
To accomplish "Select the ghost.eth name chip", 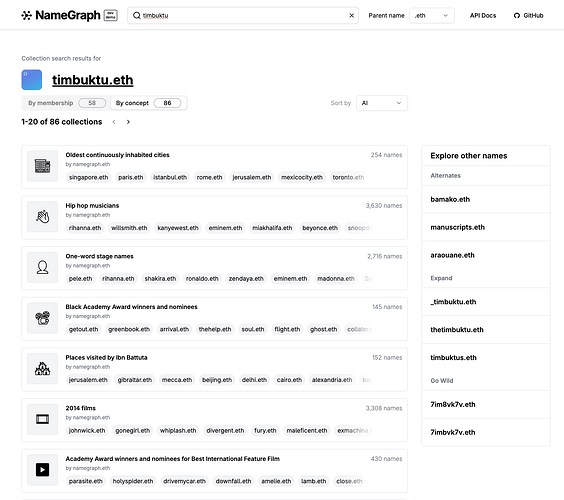I will tap(323, 329).
